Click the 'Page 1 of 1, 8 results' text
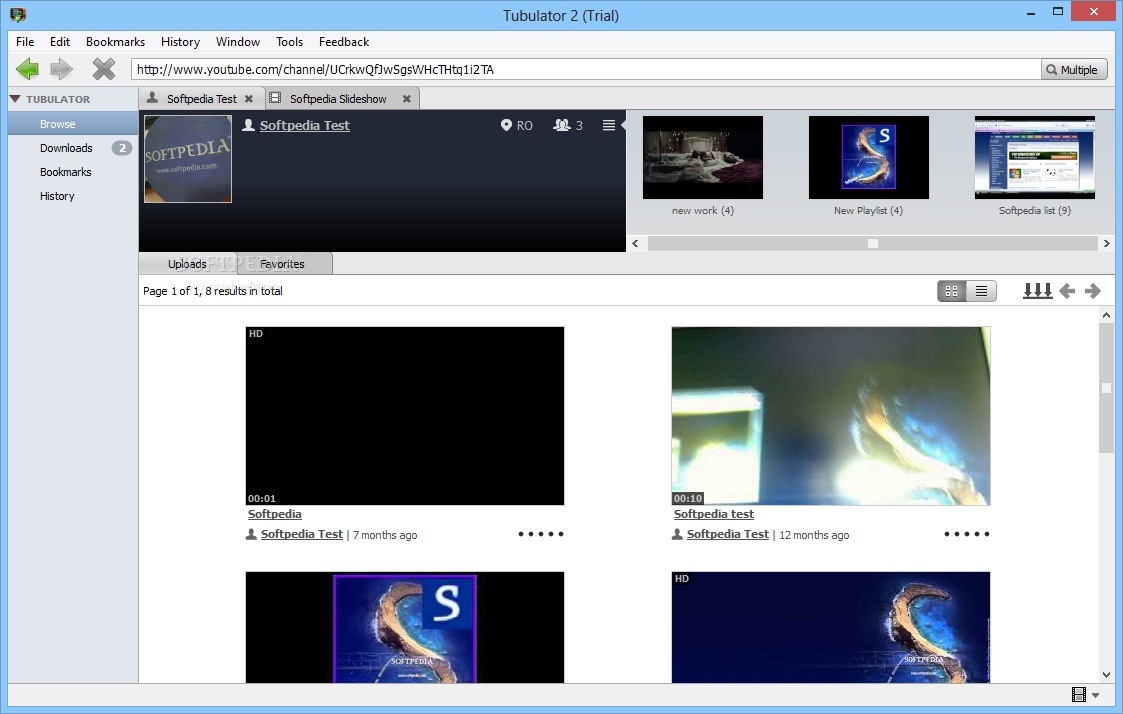 click(x=213, y=291)
